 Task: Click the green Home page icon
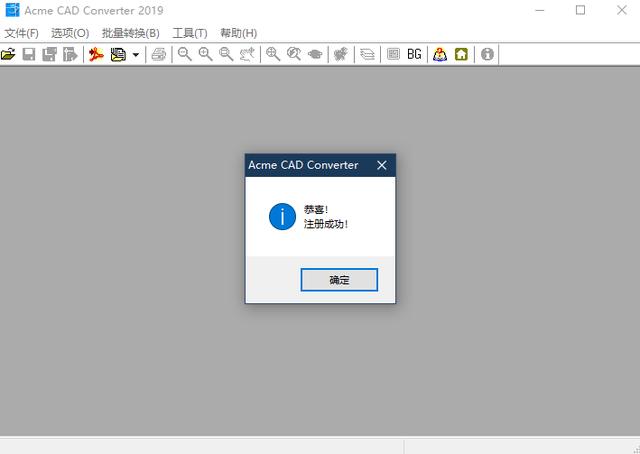(x=461, y=54)
